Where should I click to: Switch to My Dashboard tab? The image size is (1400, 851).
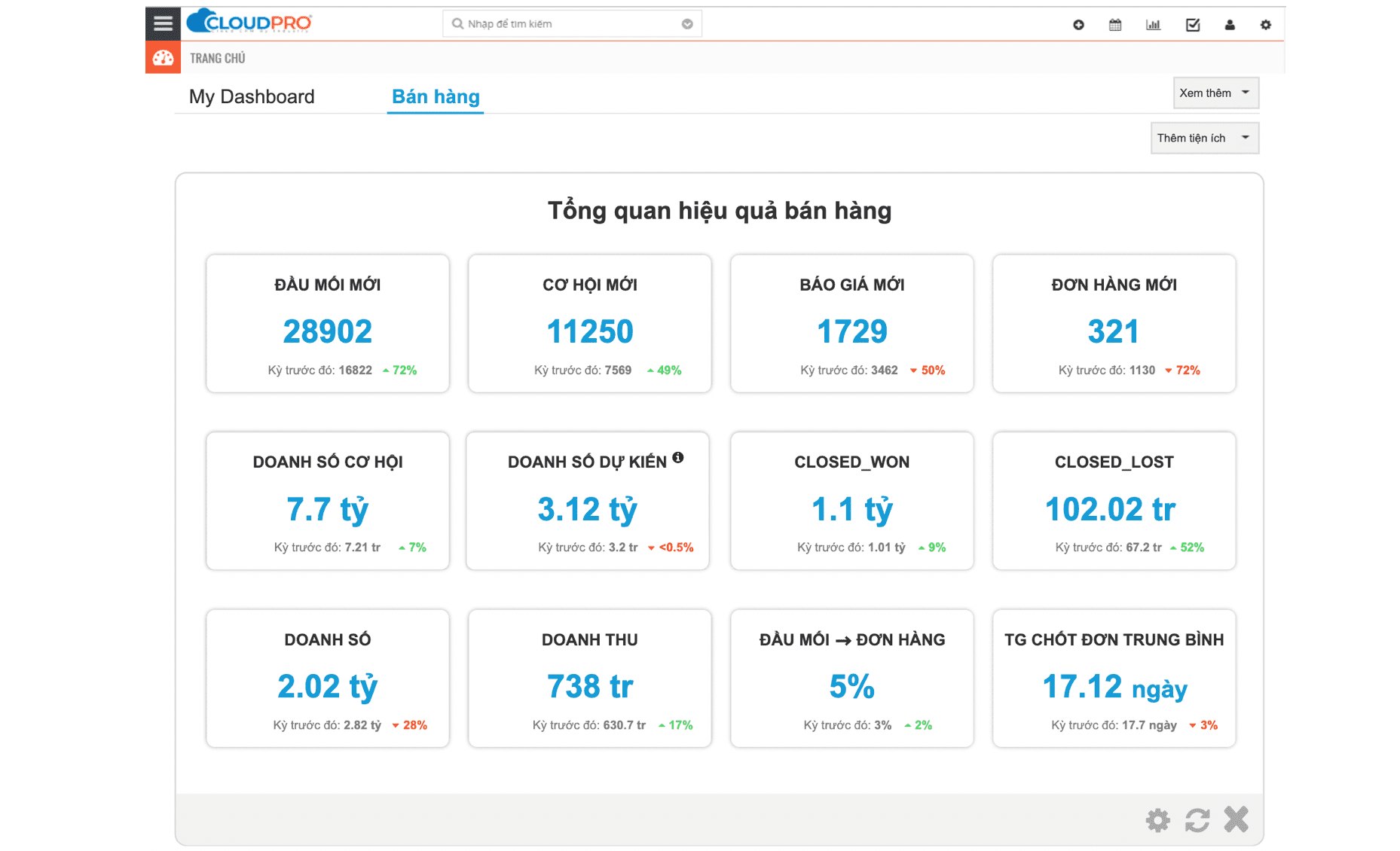tap(252, 96)
